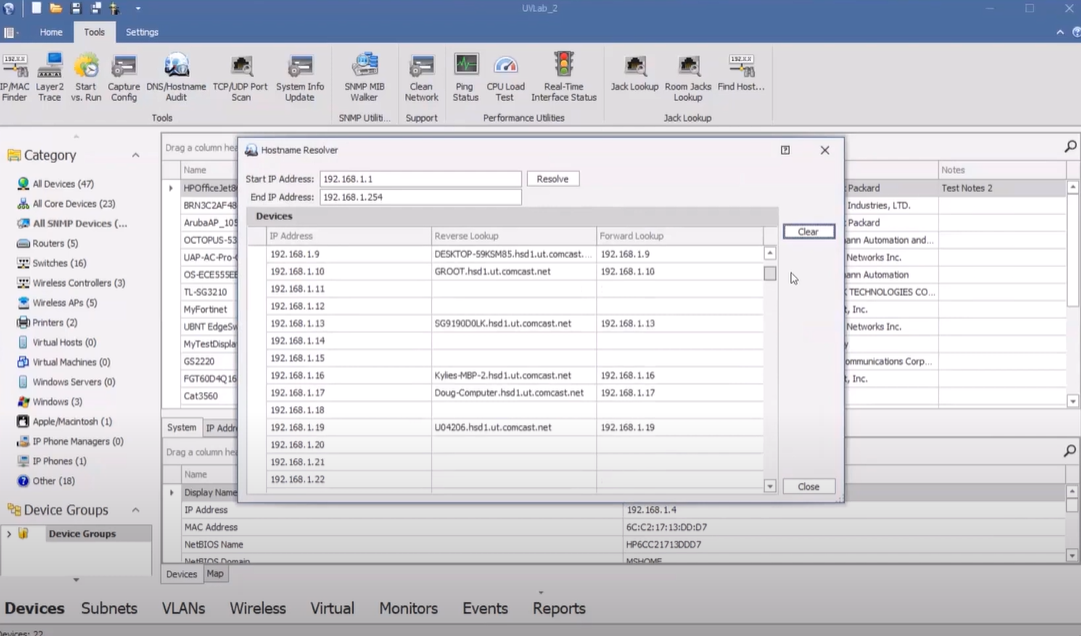Open System Info Update tool

tap(300, 78)
